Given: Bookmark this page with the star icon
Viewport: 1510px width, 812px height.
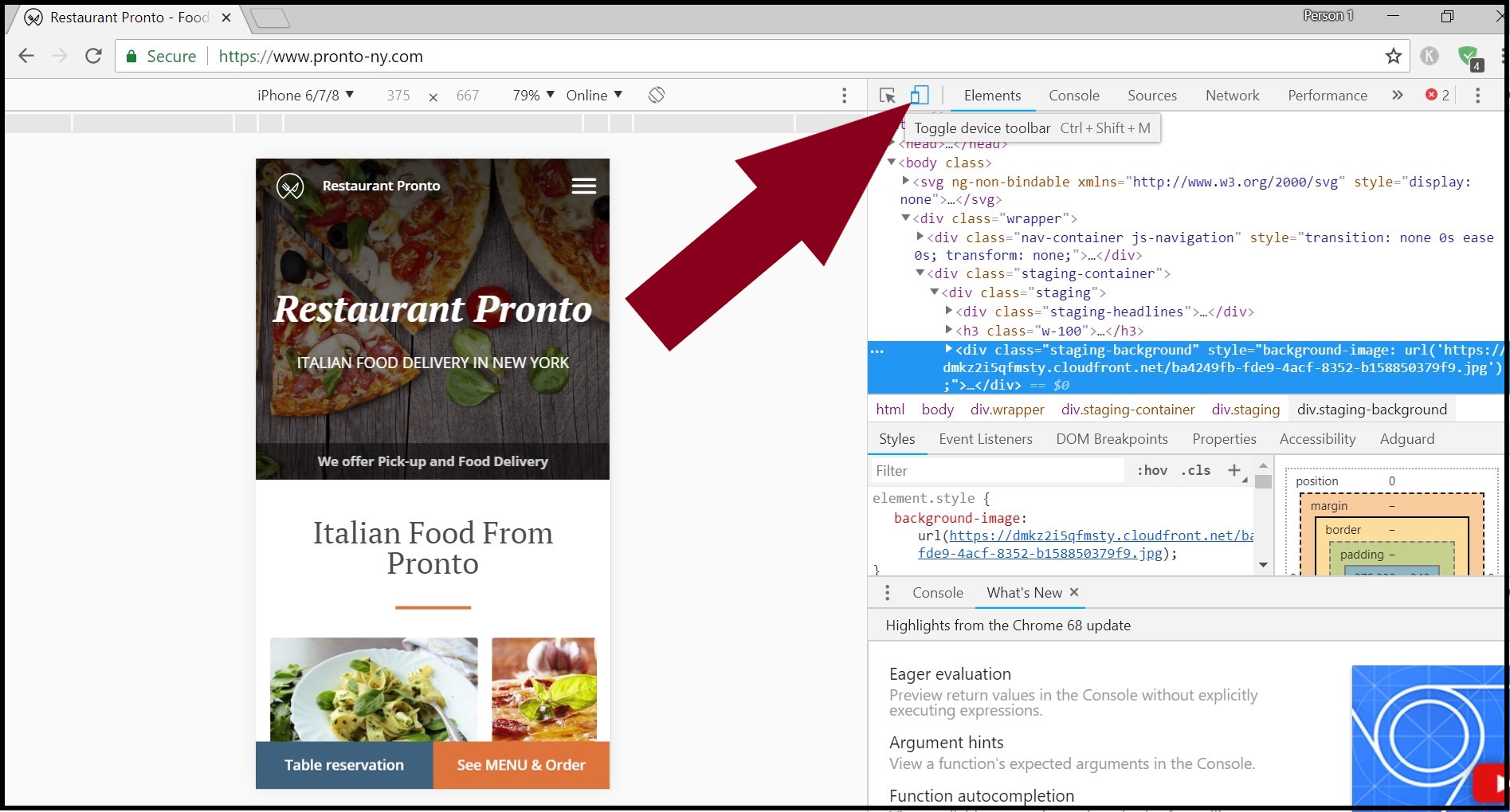Looking at the screenshot, I should (x=1393, y=56).
